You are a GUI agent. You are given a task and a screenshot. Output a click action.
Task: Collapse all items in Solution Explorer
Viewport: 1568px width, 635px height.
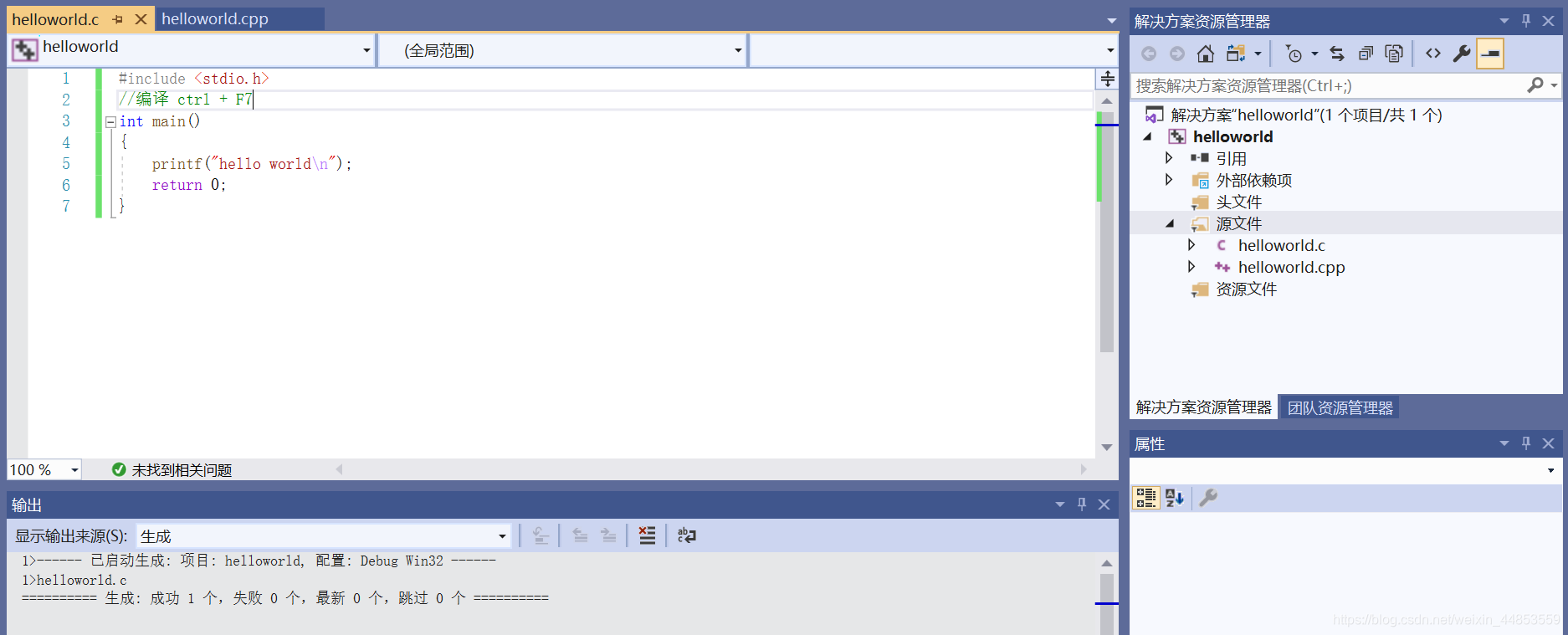[1366, 54]
